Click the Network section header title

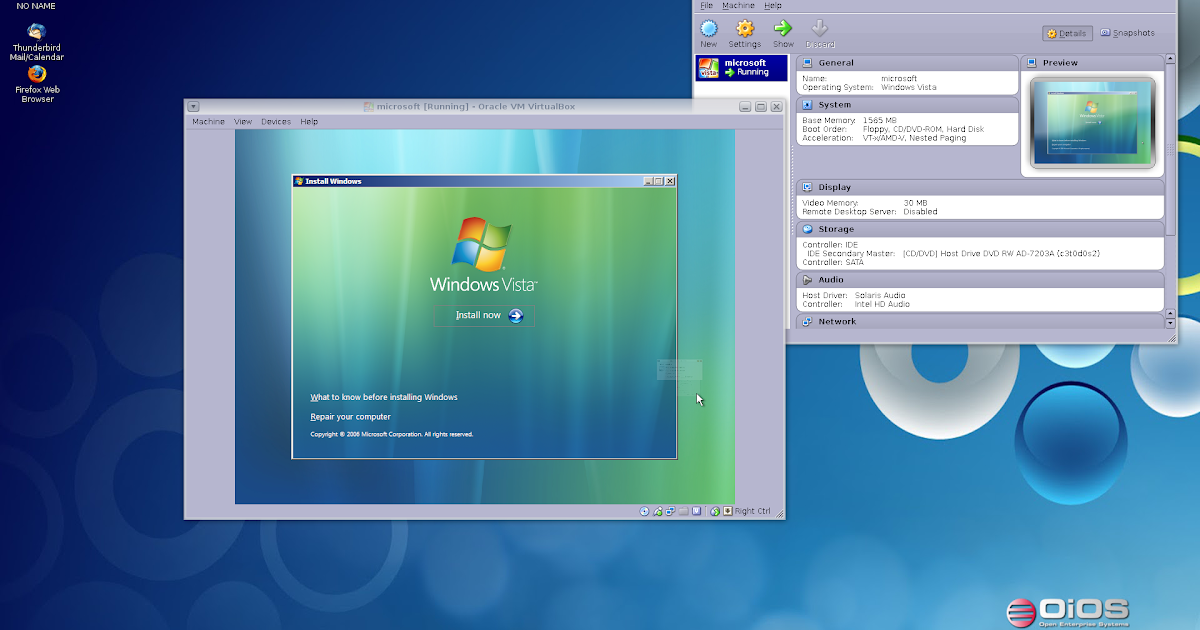(837, 322)
